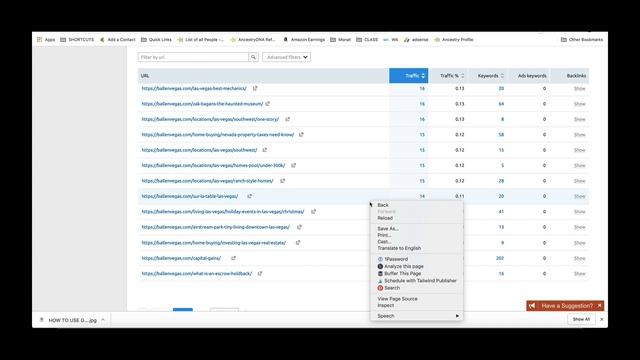Click keywords count 28 in ranch-style-homes row
640x360 pixels.
click(501, 181)
